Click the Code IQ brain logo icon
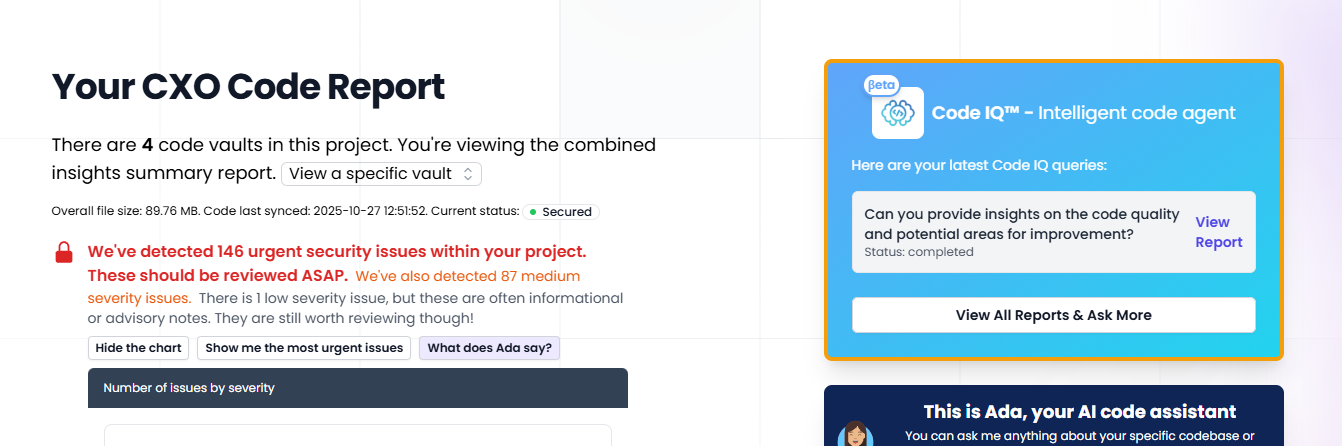The image size is (1342, 446). click(897, 114)
